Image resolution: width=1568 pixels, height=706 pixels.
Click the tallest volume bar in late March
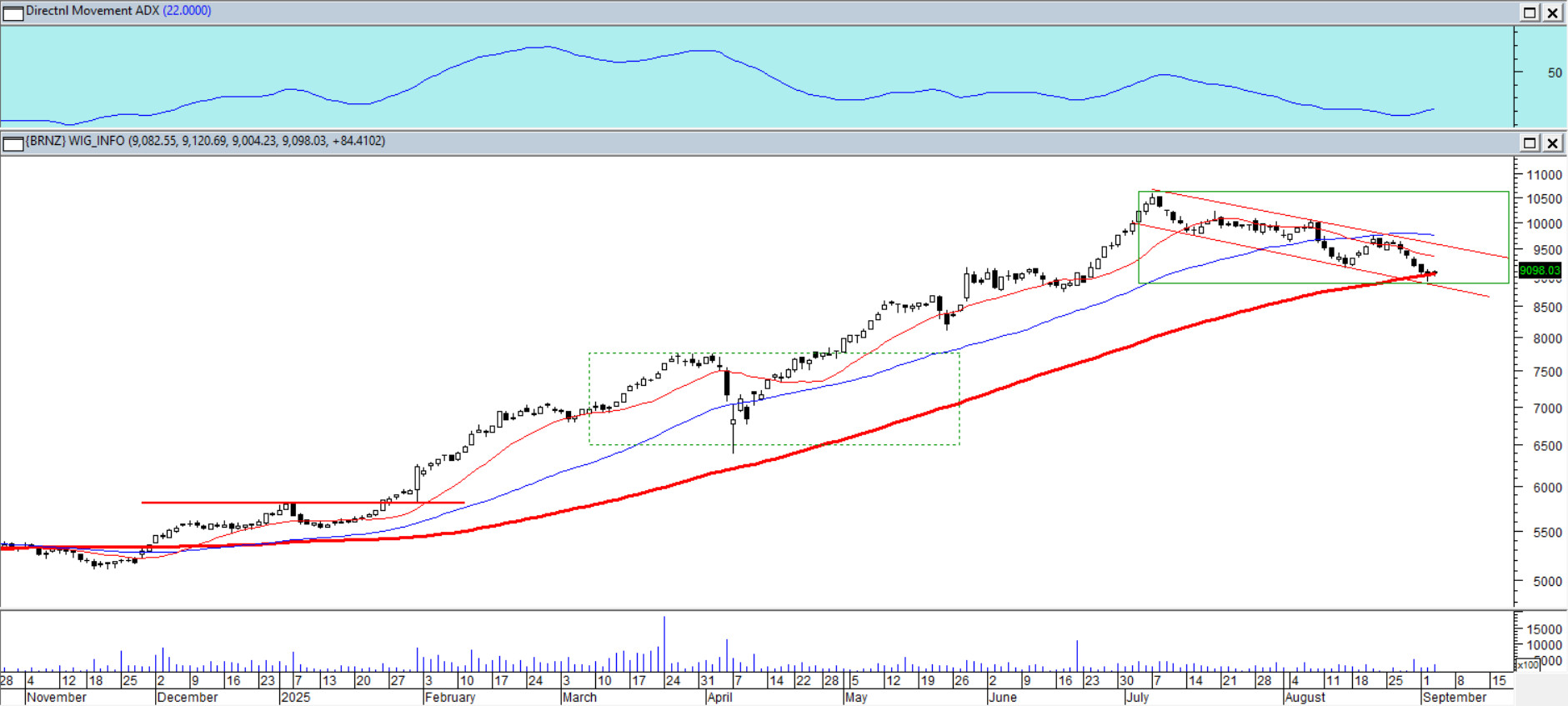click(664, 643)
